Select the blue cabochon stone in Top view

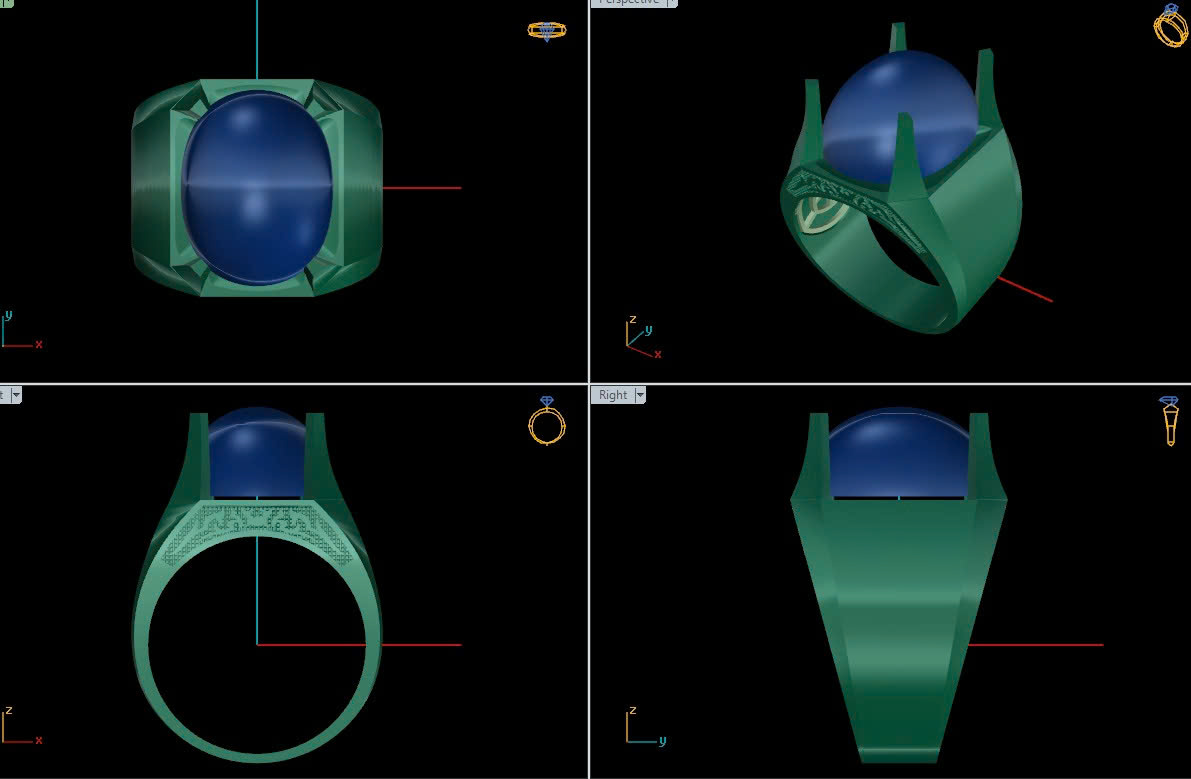pos(257,187)
